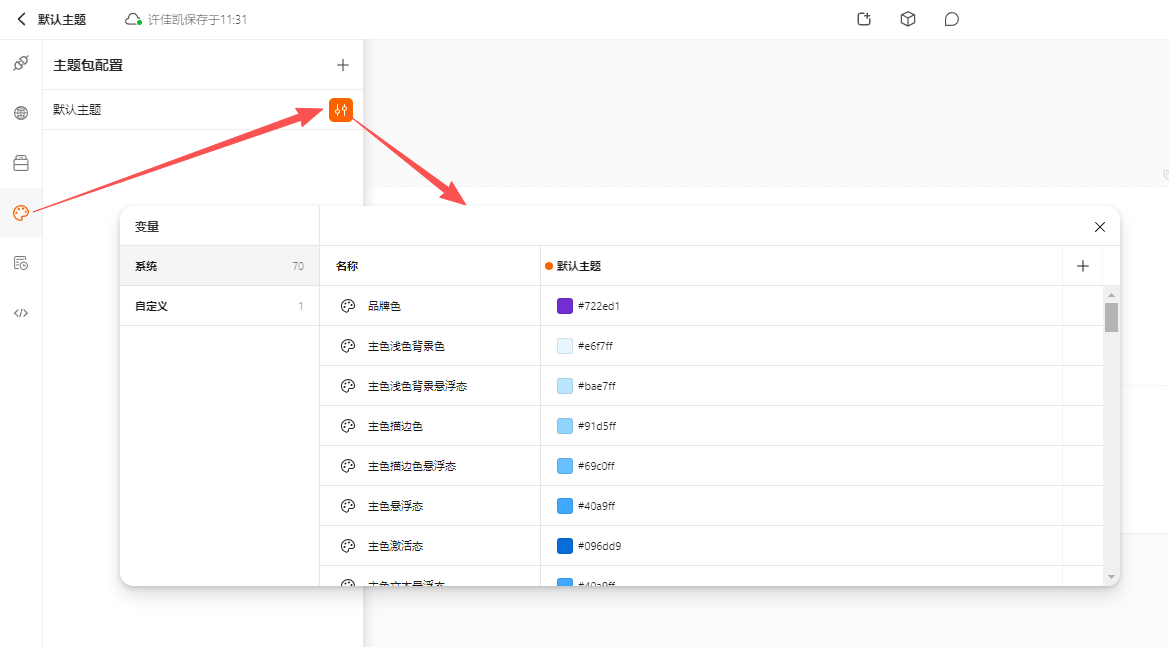Close the 变量 variables panel
This screenshot has height=647, width=1169.
(x=1100, y=227)
